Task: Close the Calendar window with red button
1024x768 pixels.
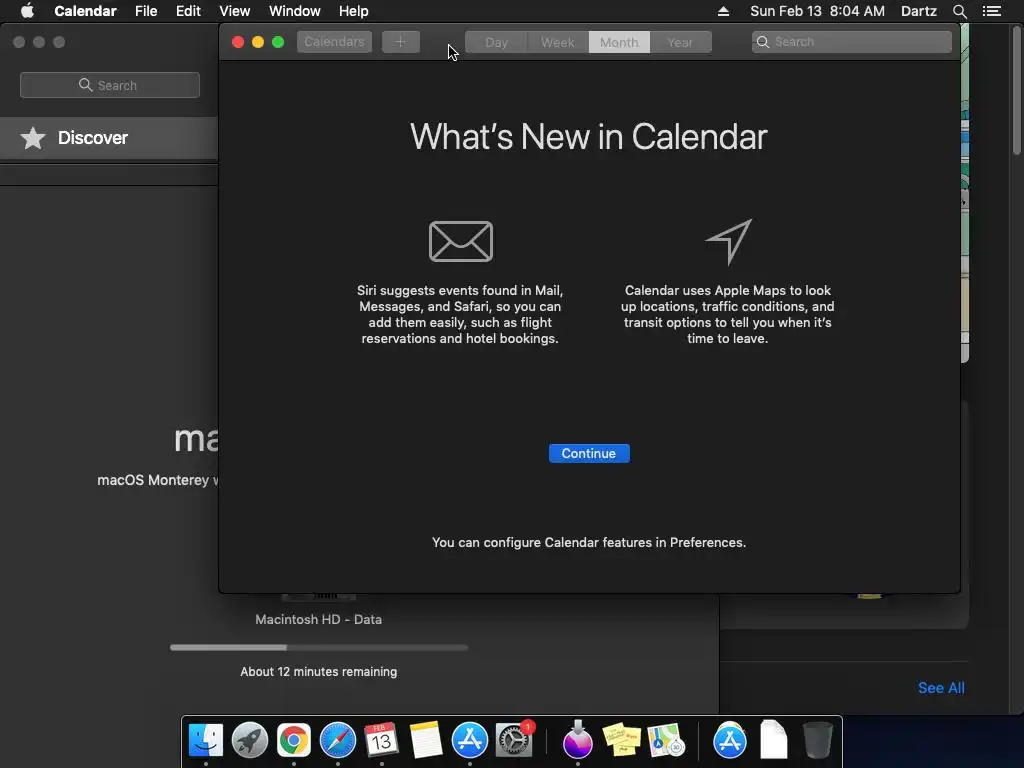Action: coord(238,42)
